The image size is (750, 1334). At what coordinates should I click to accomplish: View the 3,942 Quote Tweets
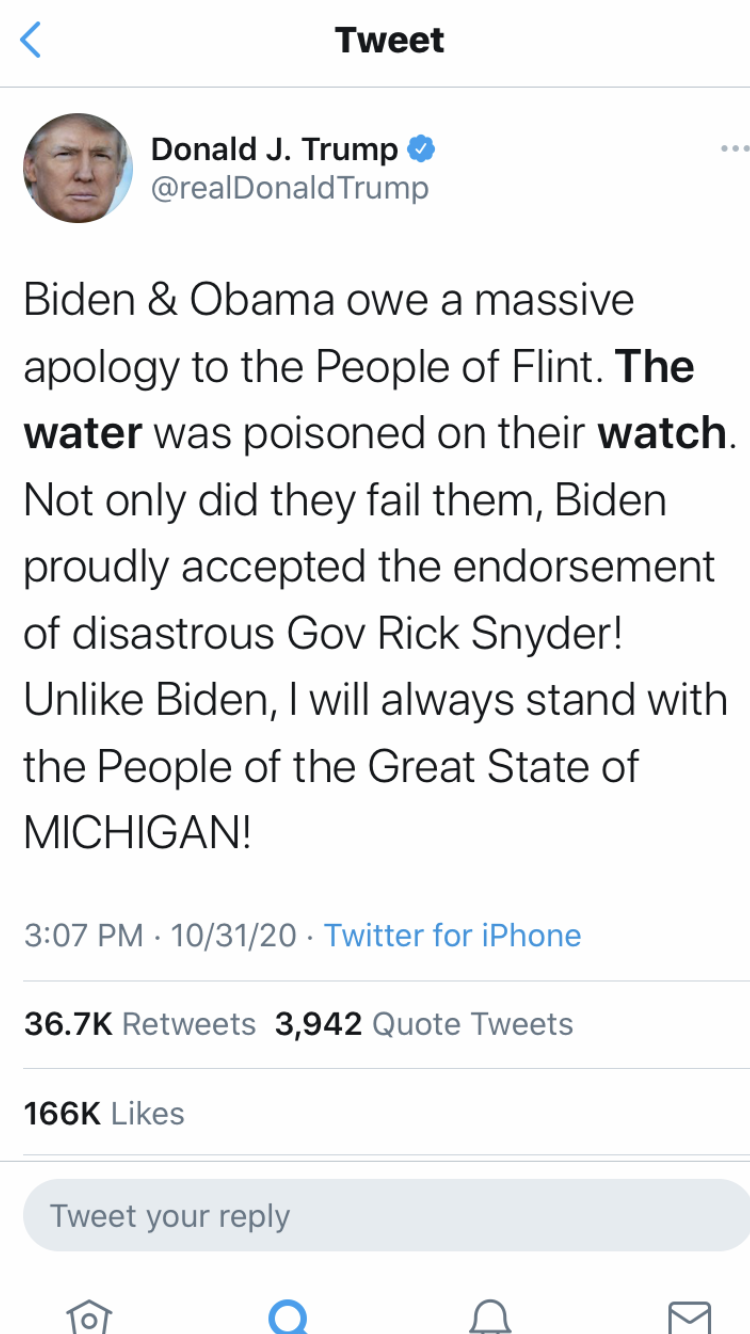click(424, 1024)
